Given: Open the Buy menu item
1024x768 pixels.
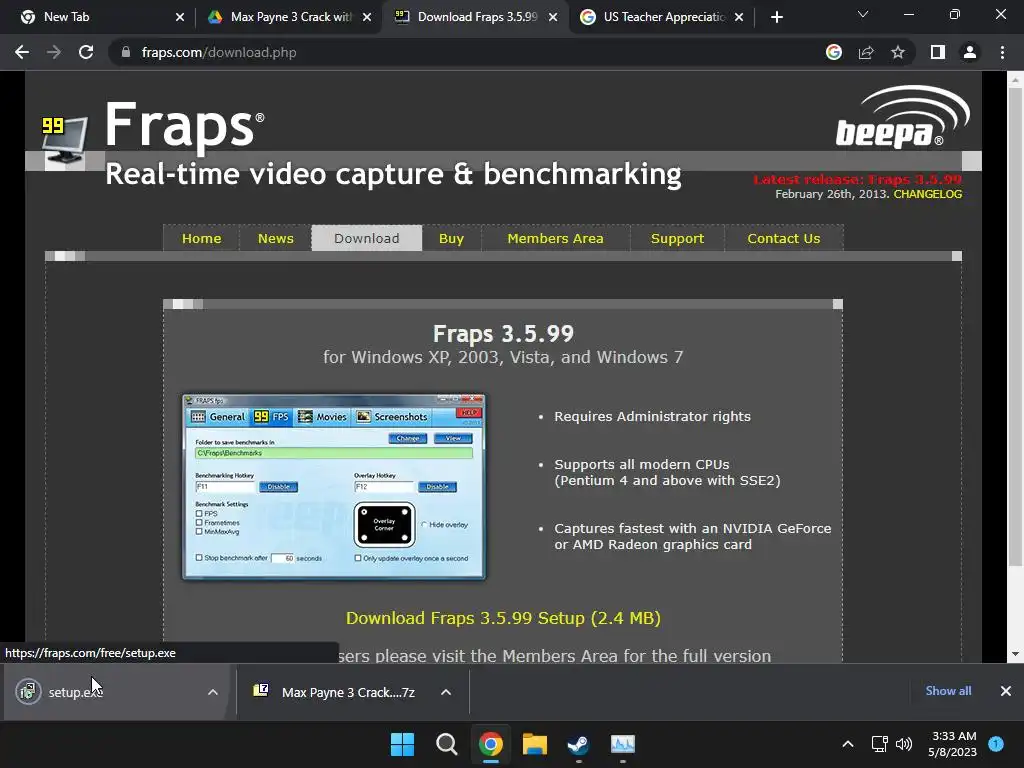Looking at the screenshot, I should [451, 238].
